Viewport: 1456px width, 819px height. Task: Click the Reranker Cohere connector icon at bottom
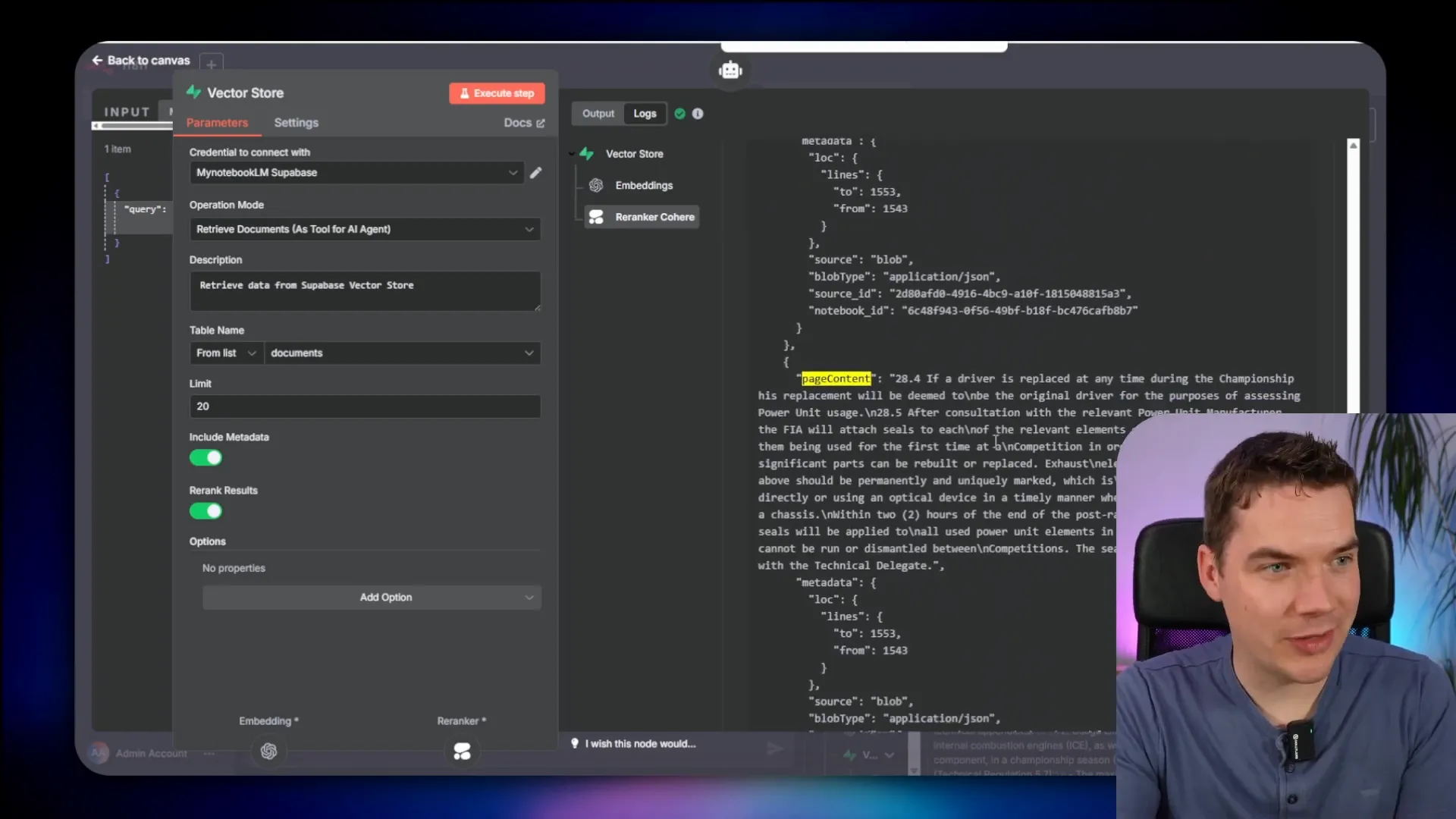(462, 752)
